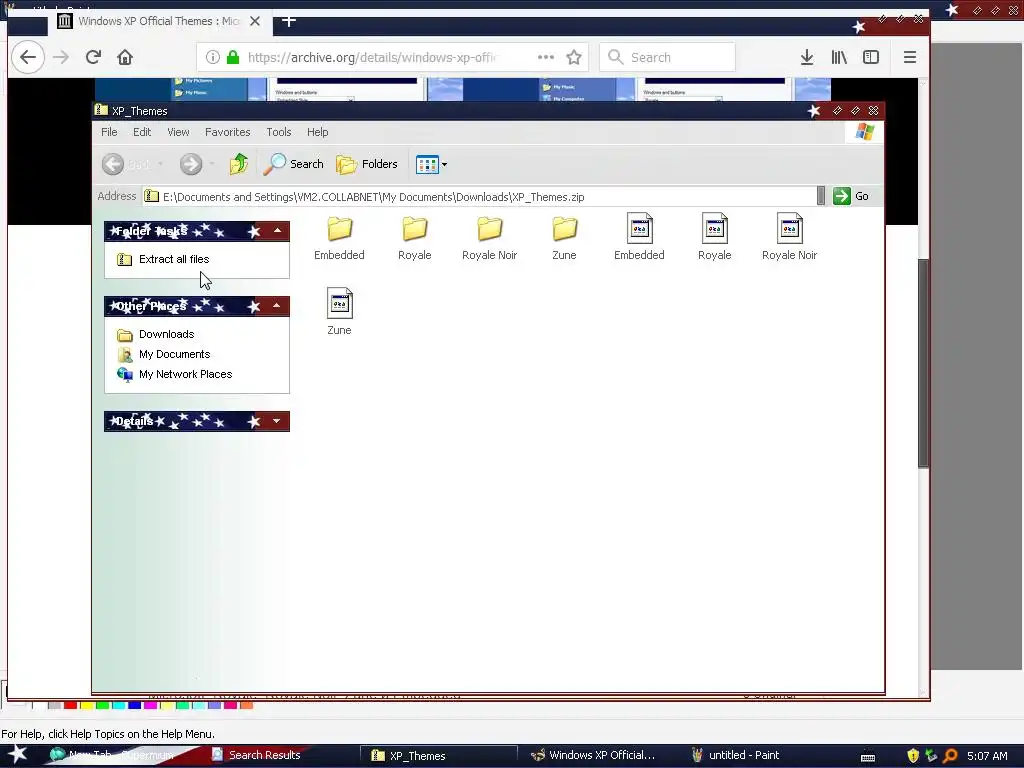Open the View menu

point(178,132)
